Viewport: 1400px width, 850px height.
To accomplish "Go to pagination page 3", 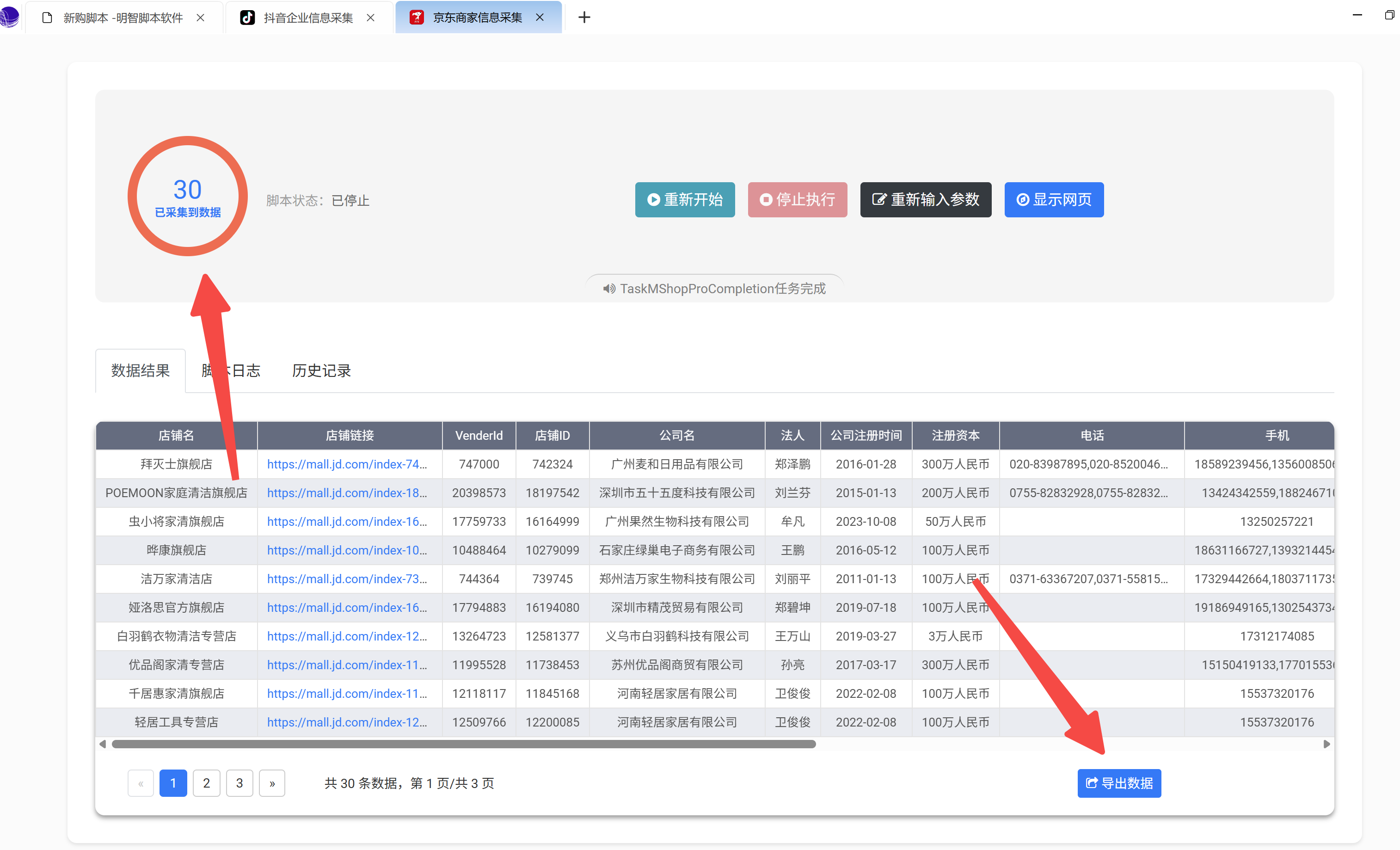I will (x=239, y=783).
